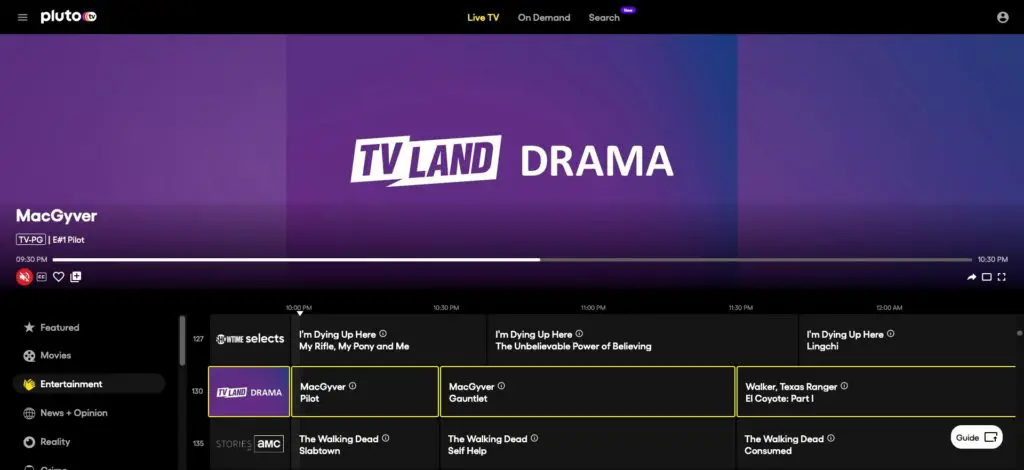
Task: Open the user account profile icon
Action: click(x=1002, y=18)
